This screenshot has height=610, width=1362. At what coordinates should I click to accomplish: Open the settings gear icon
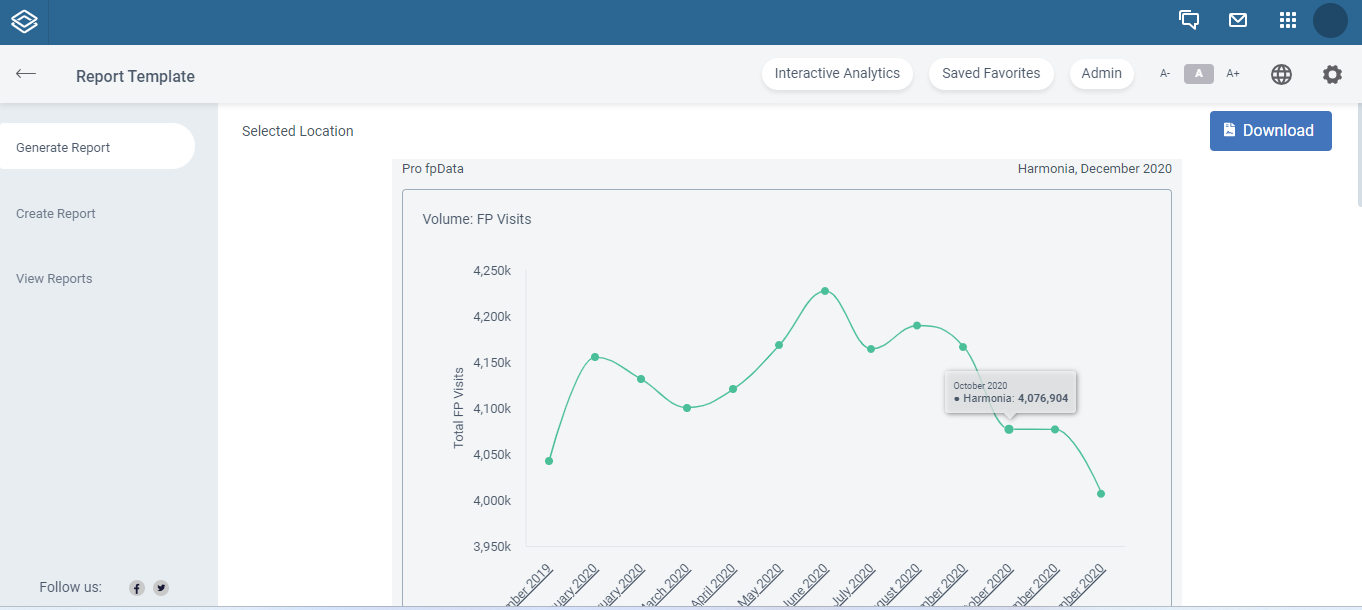pyautogui.click(x=1332, y=74)
